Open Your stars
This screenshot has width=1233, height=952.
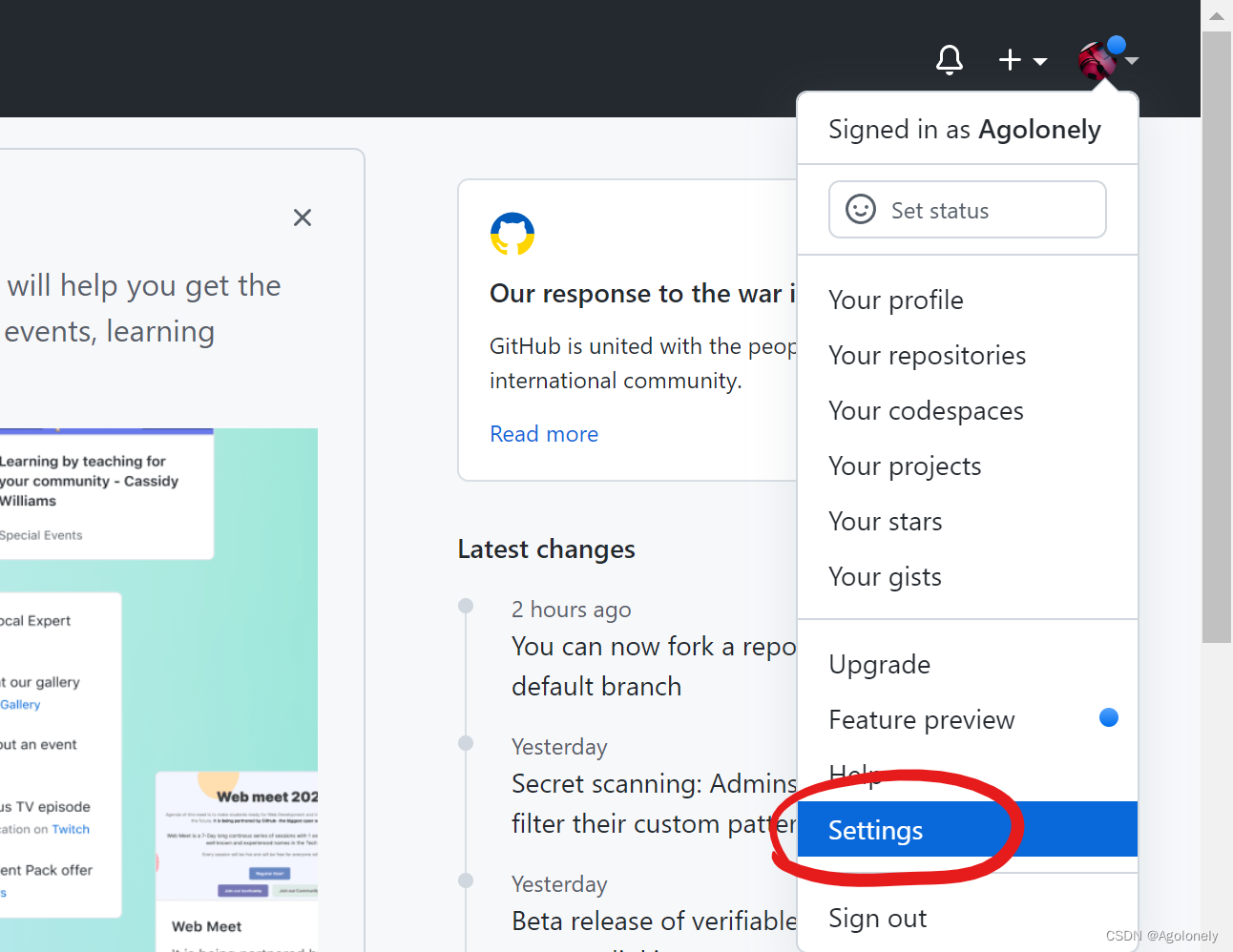pyautogui.click(x=968, y=522)
